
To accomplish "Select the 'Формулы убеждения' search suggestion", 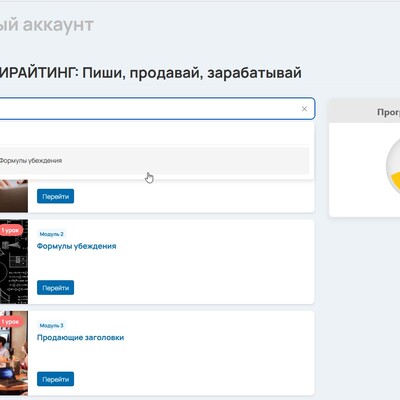I will point(154,161).
